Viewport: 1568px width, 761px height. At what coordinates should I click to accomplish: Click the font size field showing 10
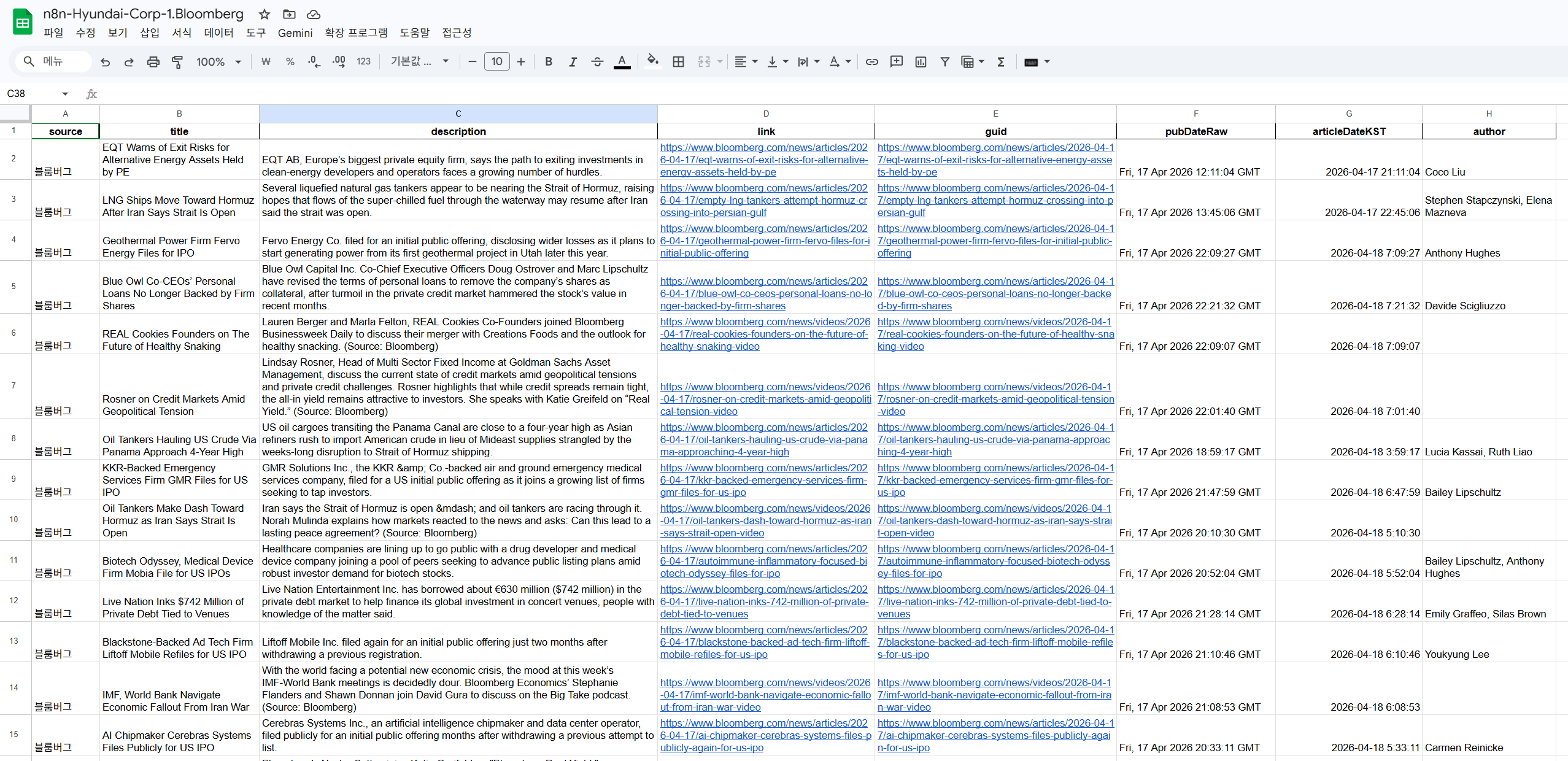point(497,61)
